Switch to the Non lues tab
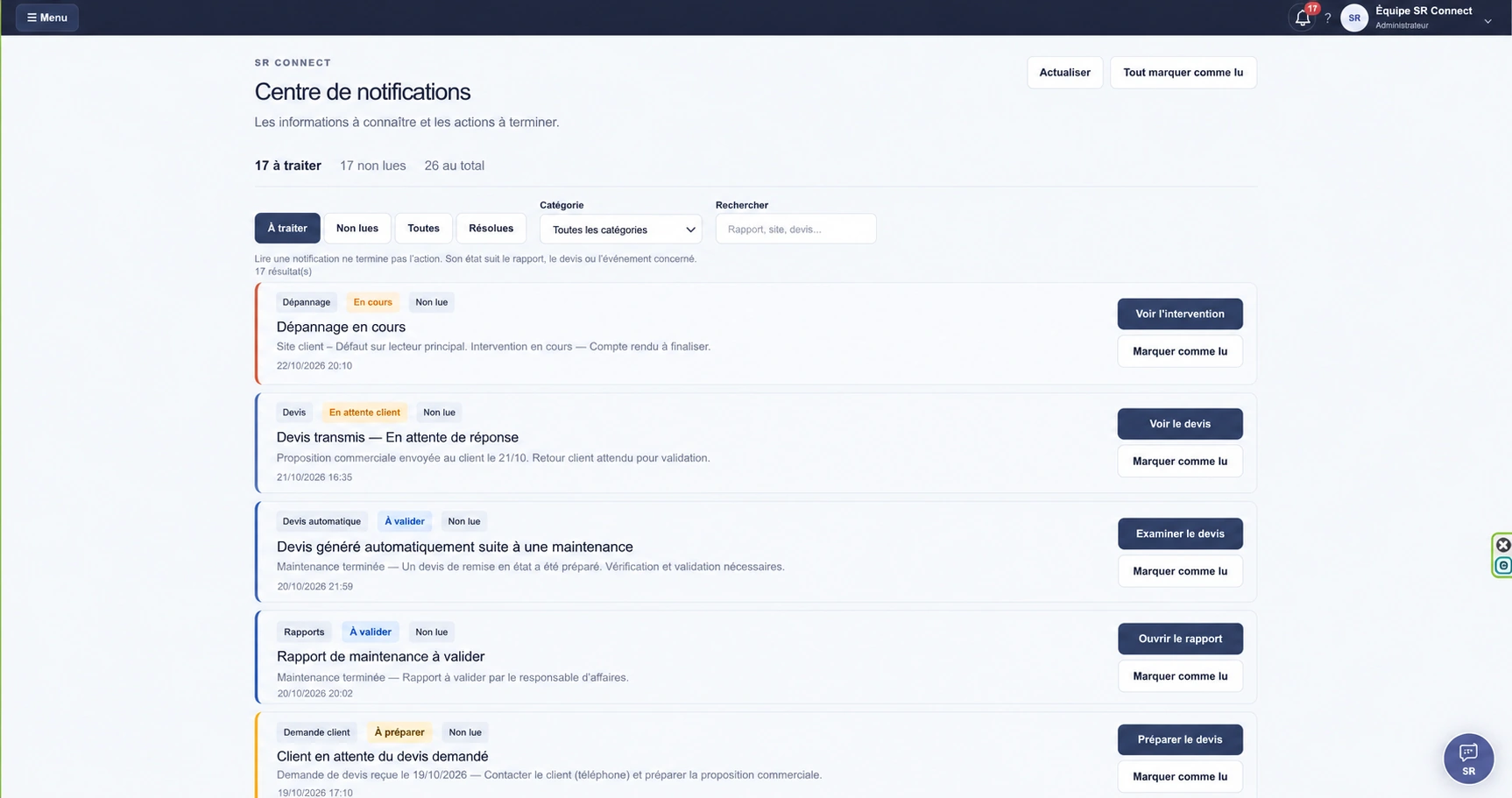The image size is (1512, 798). (x=357, y=228)
